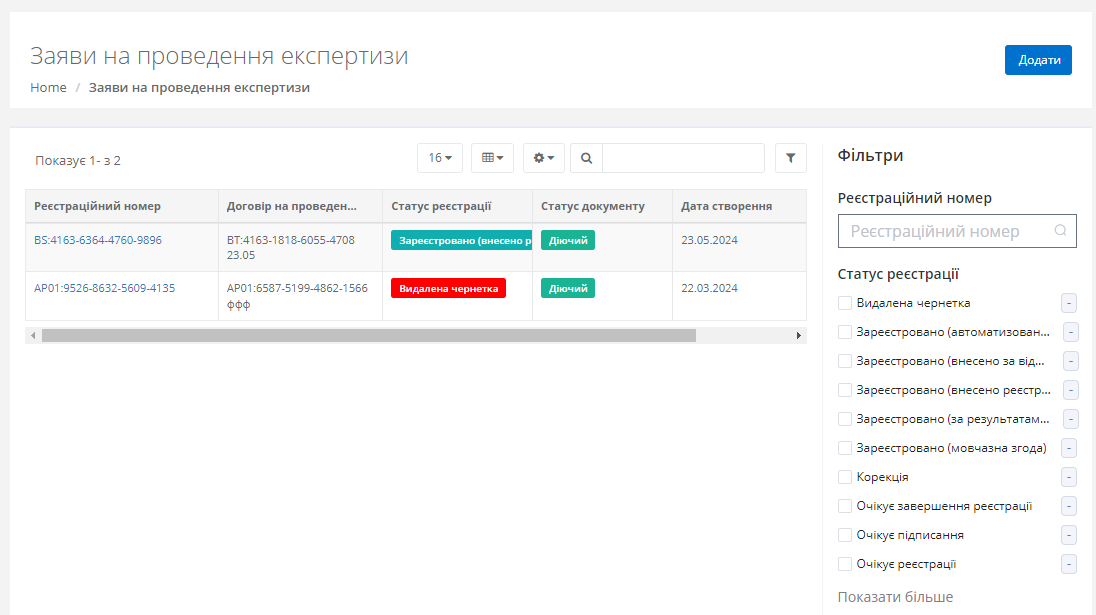Click the count badge beside Видалена чернетка
Screen dimensions: 1096x615
1068,303
